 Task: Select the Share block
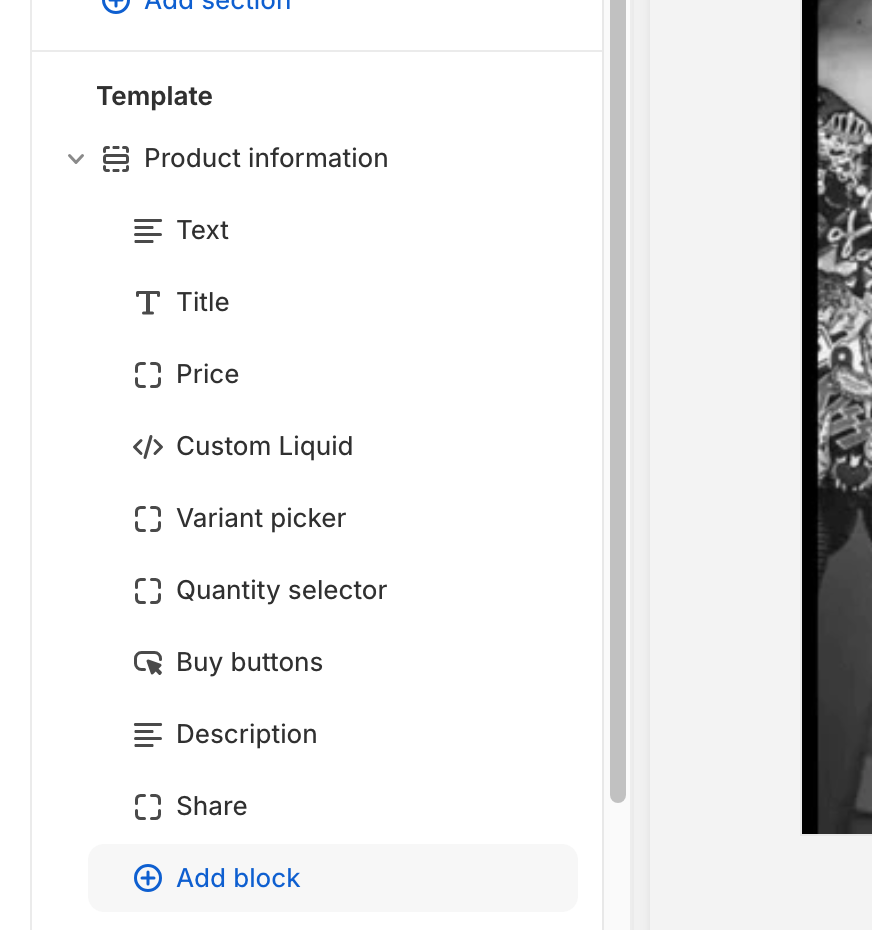pos(211,806)
